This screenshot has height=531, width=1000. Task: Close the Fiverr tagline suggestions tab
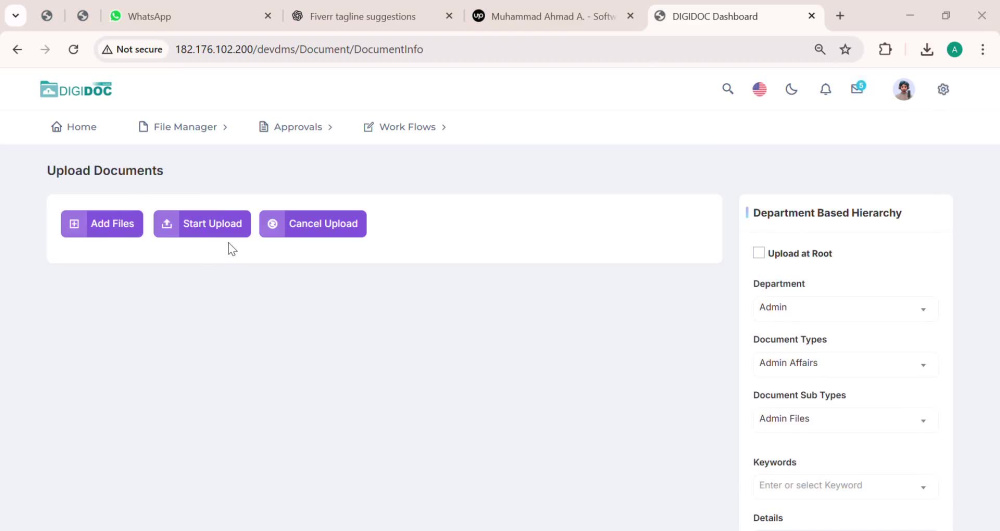coord(449,16)
